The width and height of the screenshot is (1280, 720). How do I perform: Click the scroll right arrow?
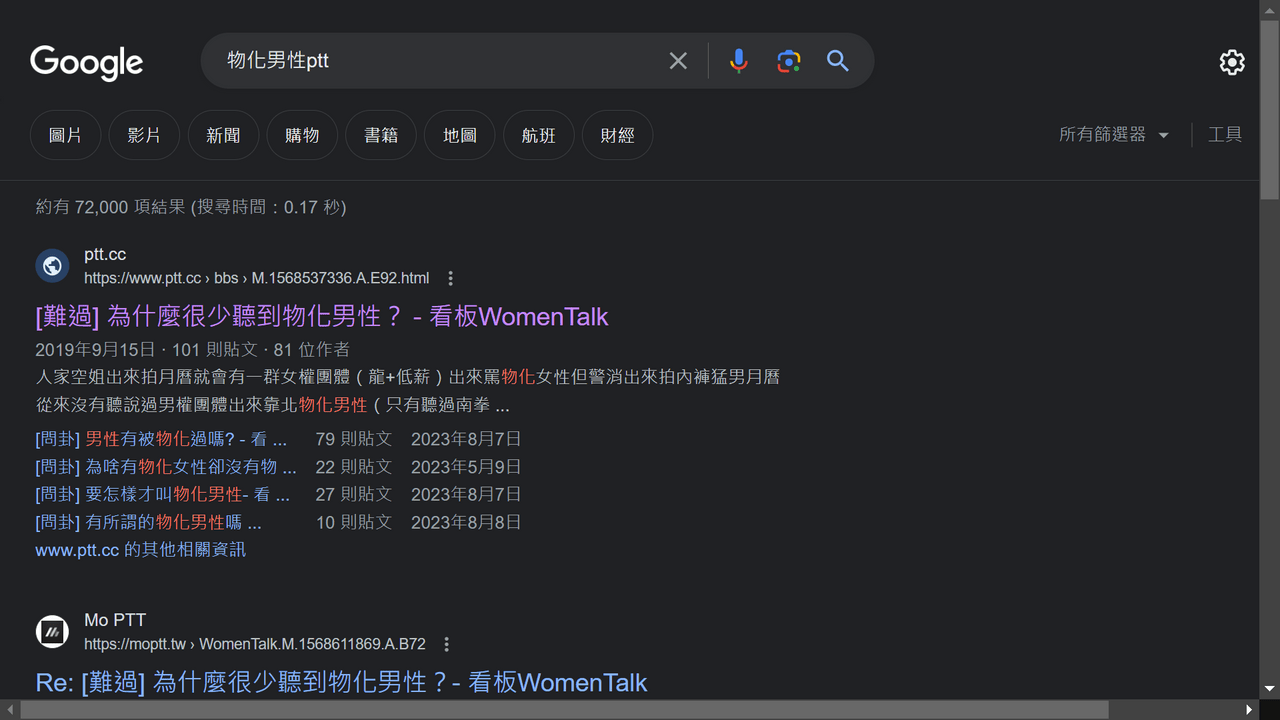pos(1249,710)
